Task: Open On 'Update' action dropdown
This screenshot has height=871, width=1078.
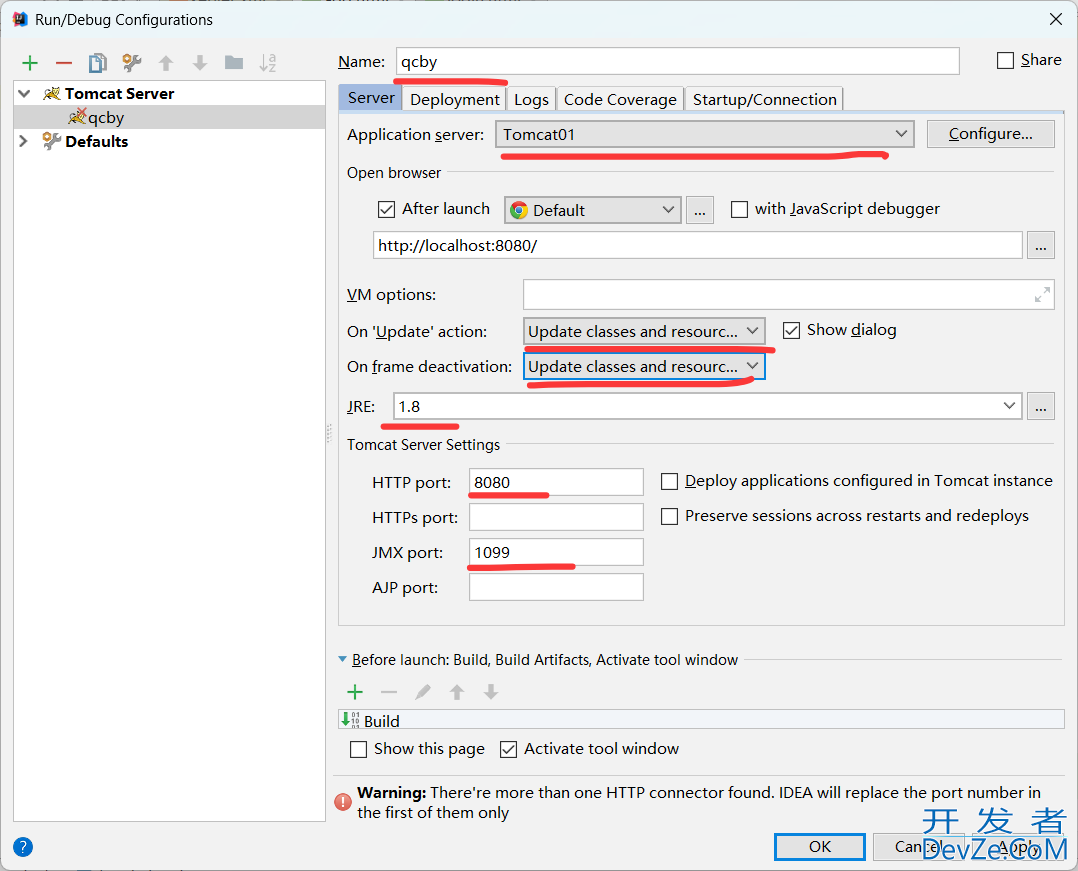Action: tap(644, 331)
